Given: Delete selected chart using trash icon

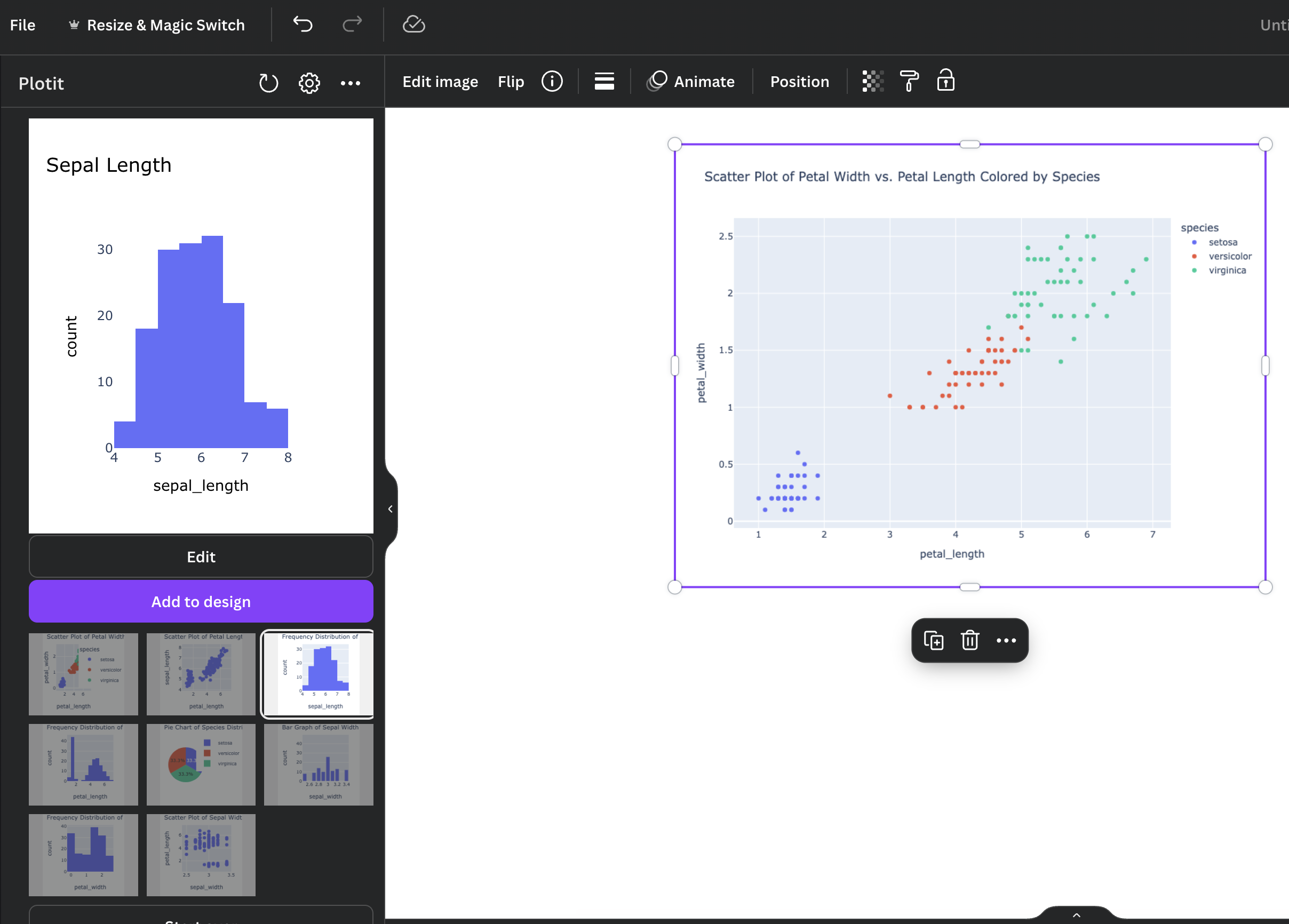Looking at the screenshot, I should [969, 640].
